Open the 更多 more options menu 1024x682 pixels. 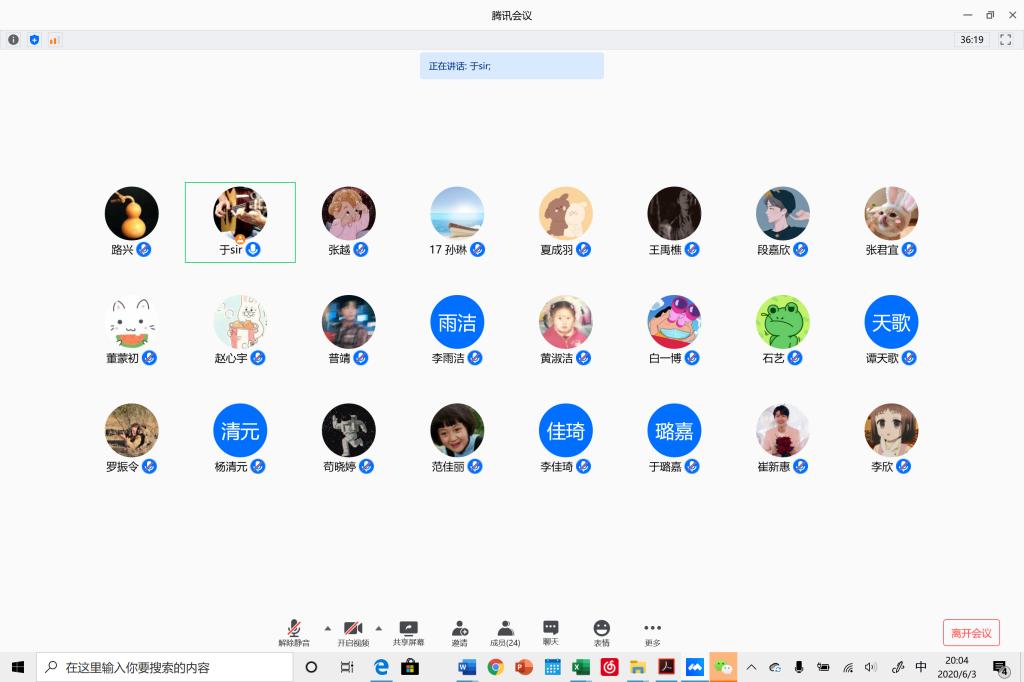click(652, 632)
